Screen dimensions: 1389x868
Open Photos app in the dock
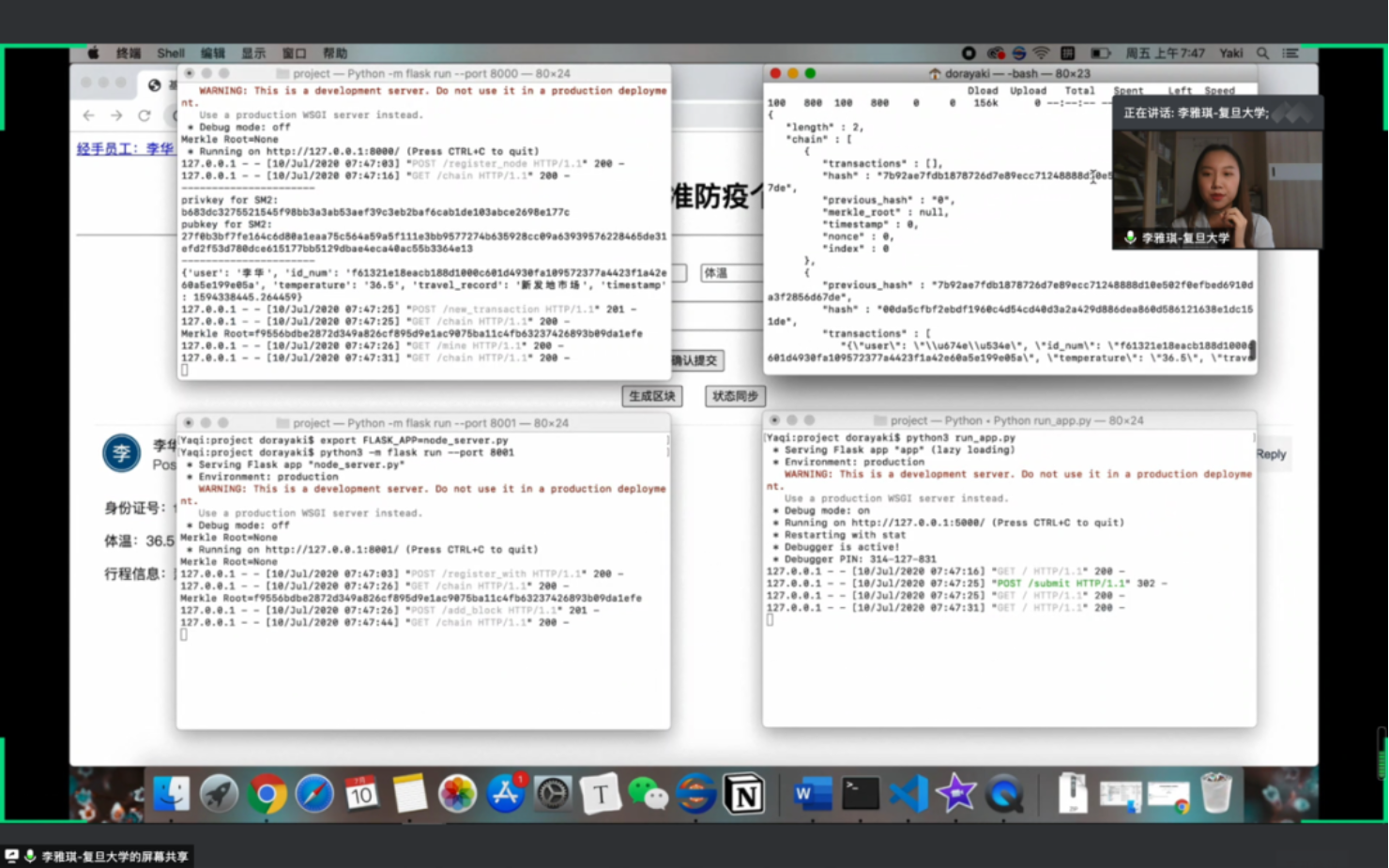pos(457,794)
